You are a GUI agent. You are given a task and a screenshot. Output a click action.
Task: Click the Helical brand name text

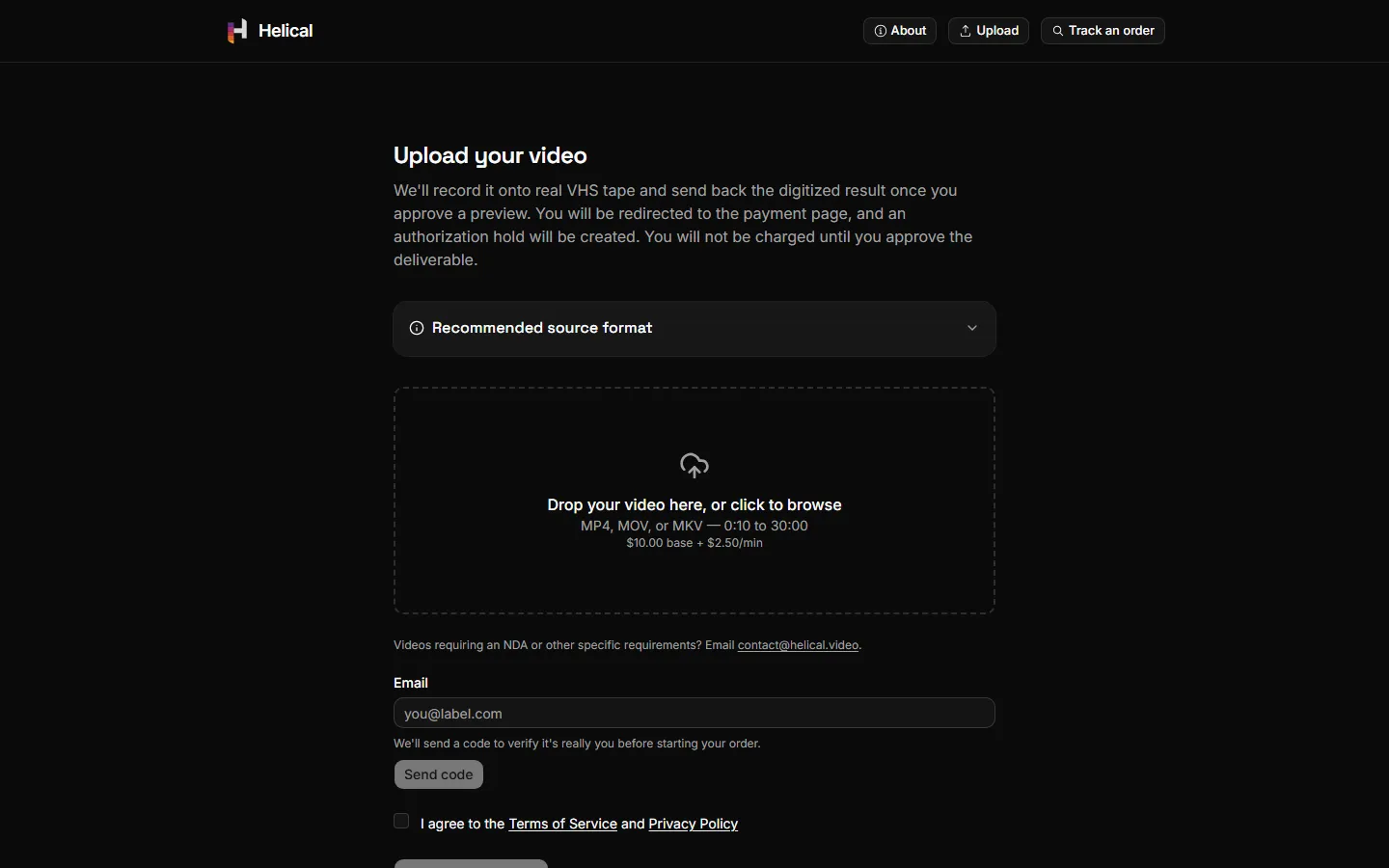286,31
